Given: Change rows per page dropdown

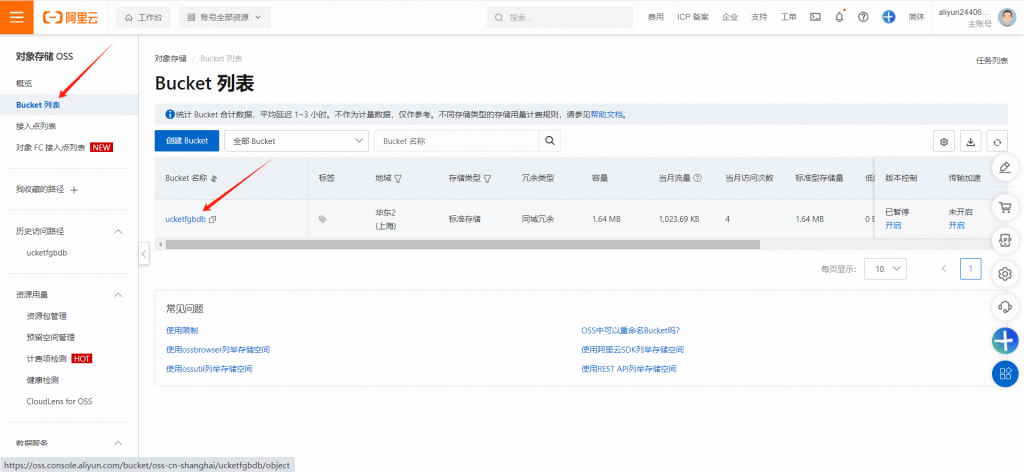Looking at the screenshot, I should [885, 268].
